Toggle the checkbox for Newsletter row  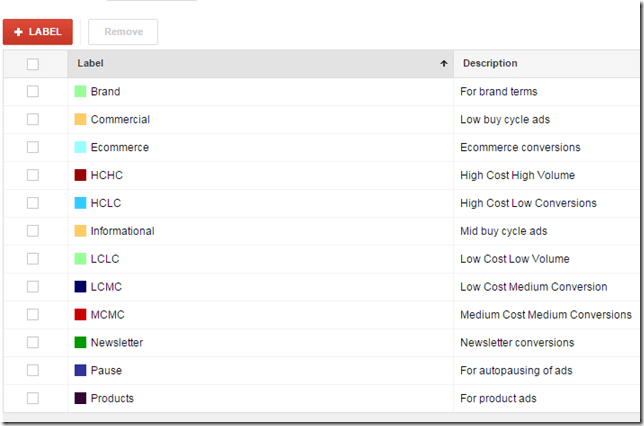click(33, 343)
